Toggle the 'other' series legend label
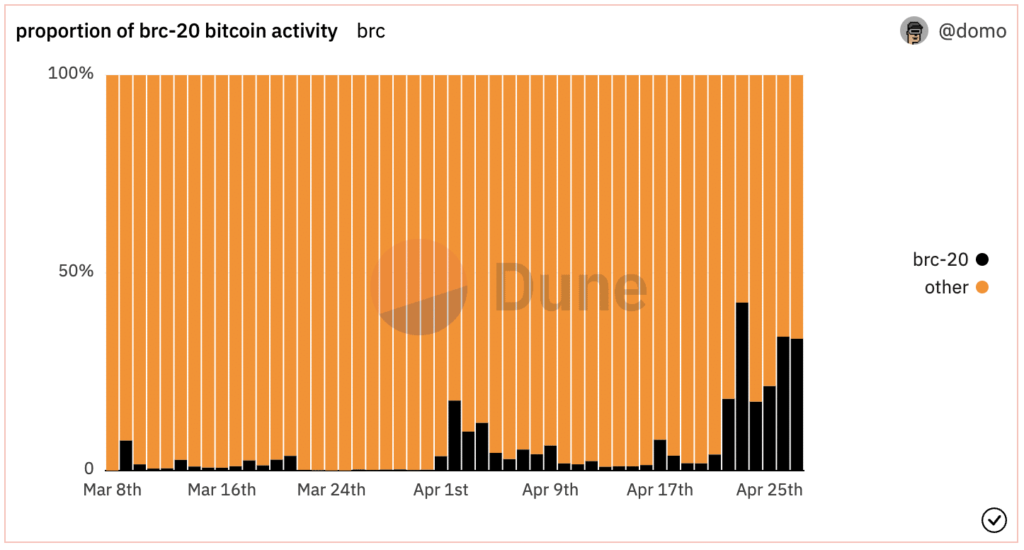This screenshot has height=550, width=1024. (946, 288)
